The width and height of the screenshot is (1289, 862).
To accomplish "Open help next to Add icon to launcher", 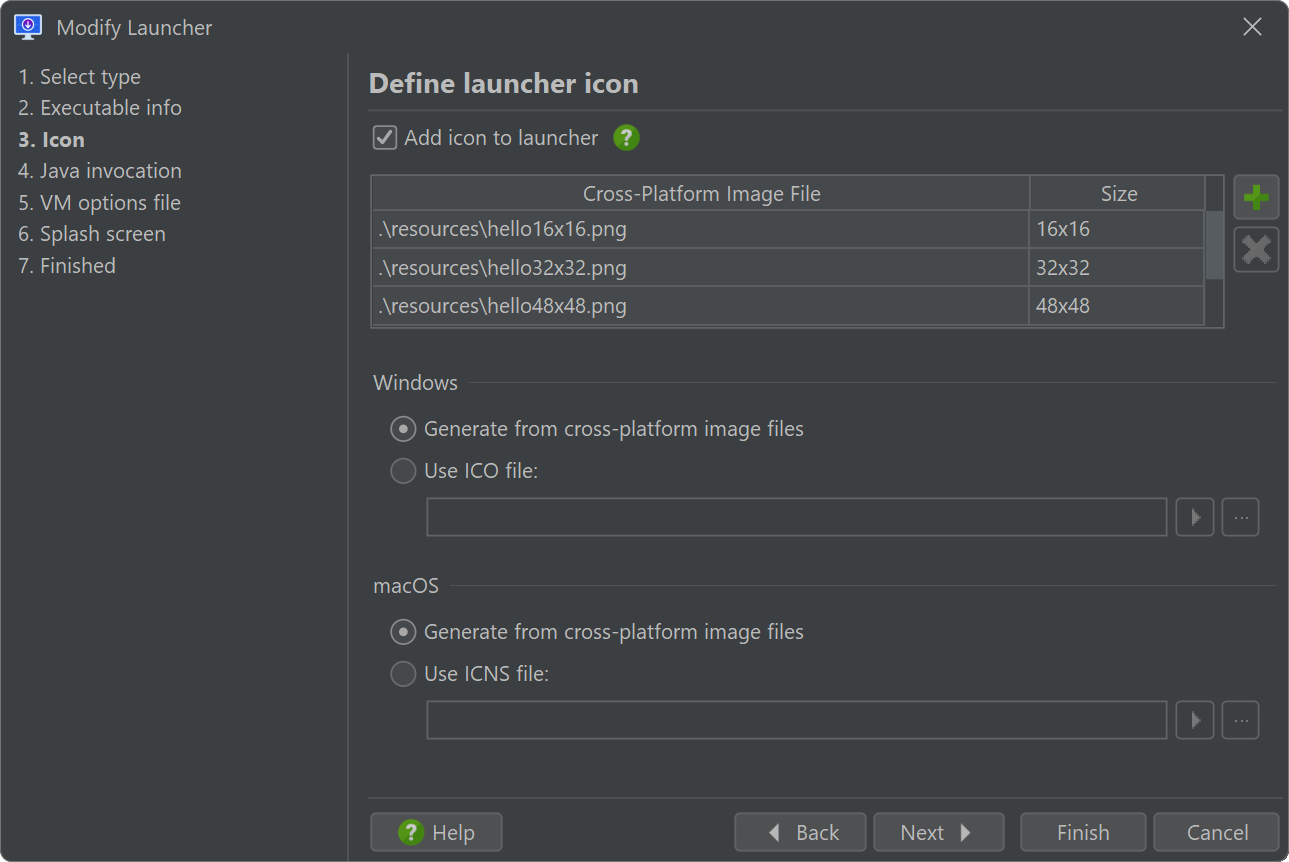I will pos(626,138).
